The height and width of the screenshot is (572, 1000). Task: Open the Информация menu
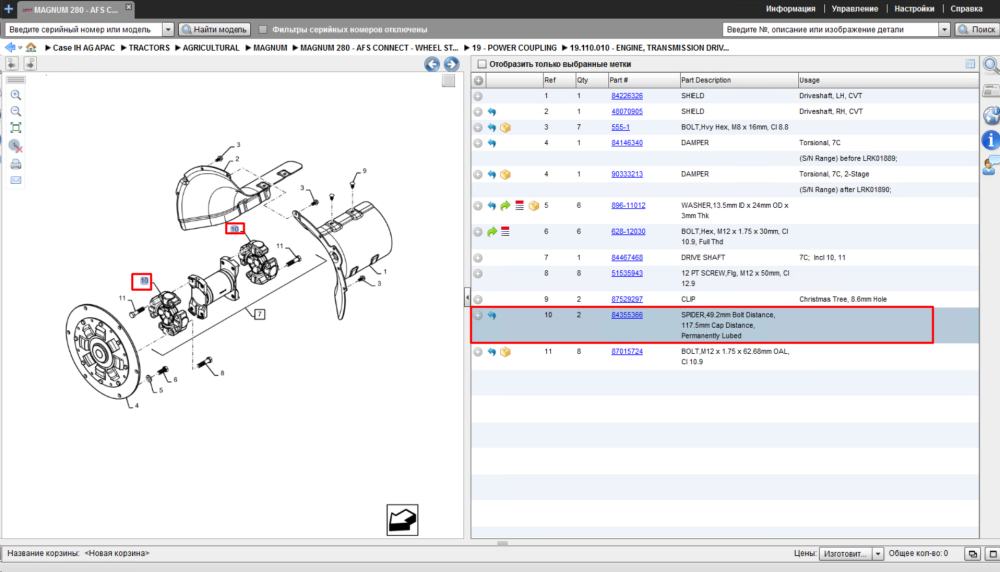click(790, 9)
